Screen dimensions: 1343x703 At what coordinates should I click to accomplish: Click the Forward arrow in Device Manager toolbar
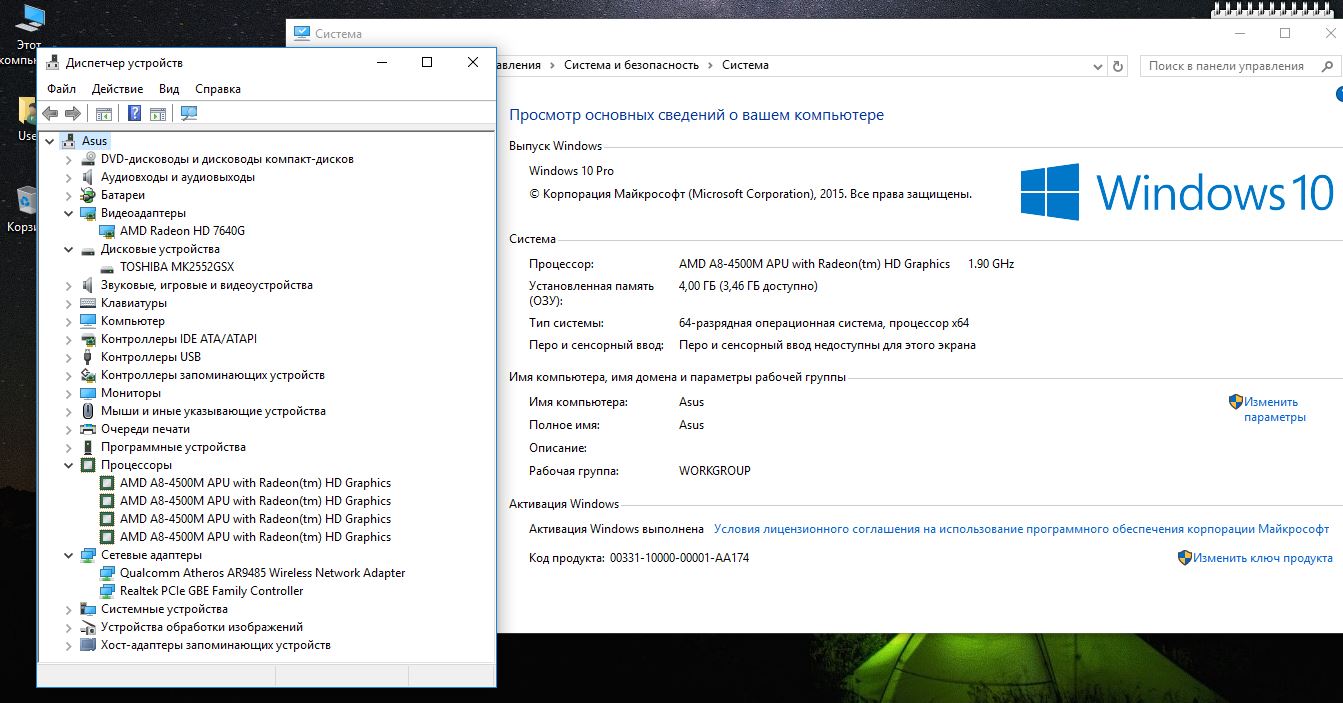coord(72,113)
